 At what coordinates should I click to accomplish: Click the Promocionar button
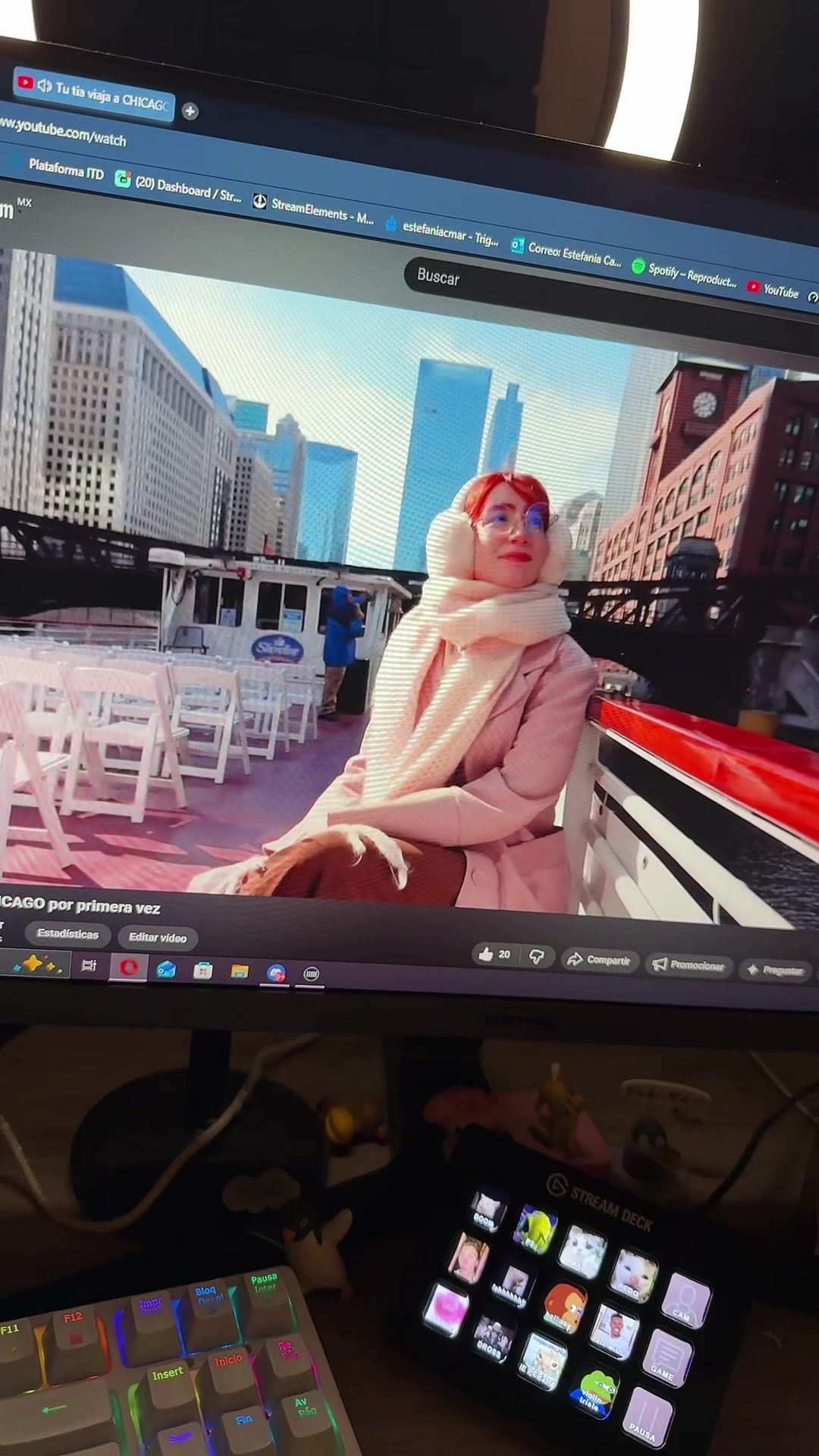click(689, 965)
